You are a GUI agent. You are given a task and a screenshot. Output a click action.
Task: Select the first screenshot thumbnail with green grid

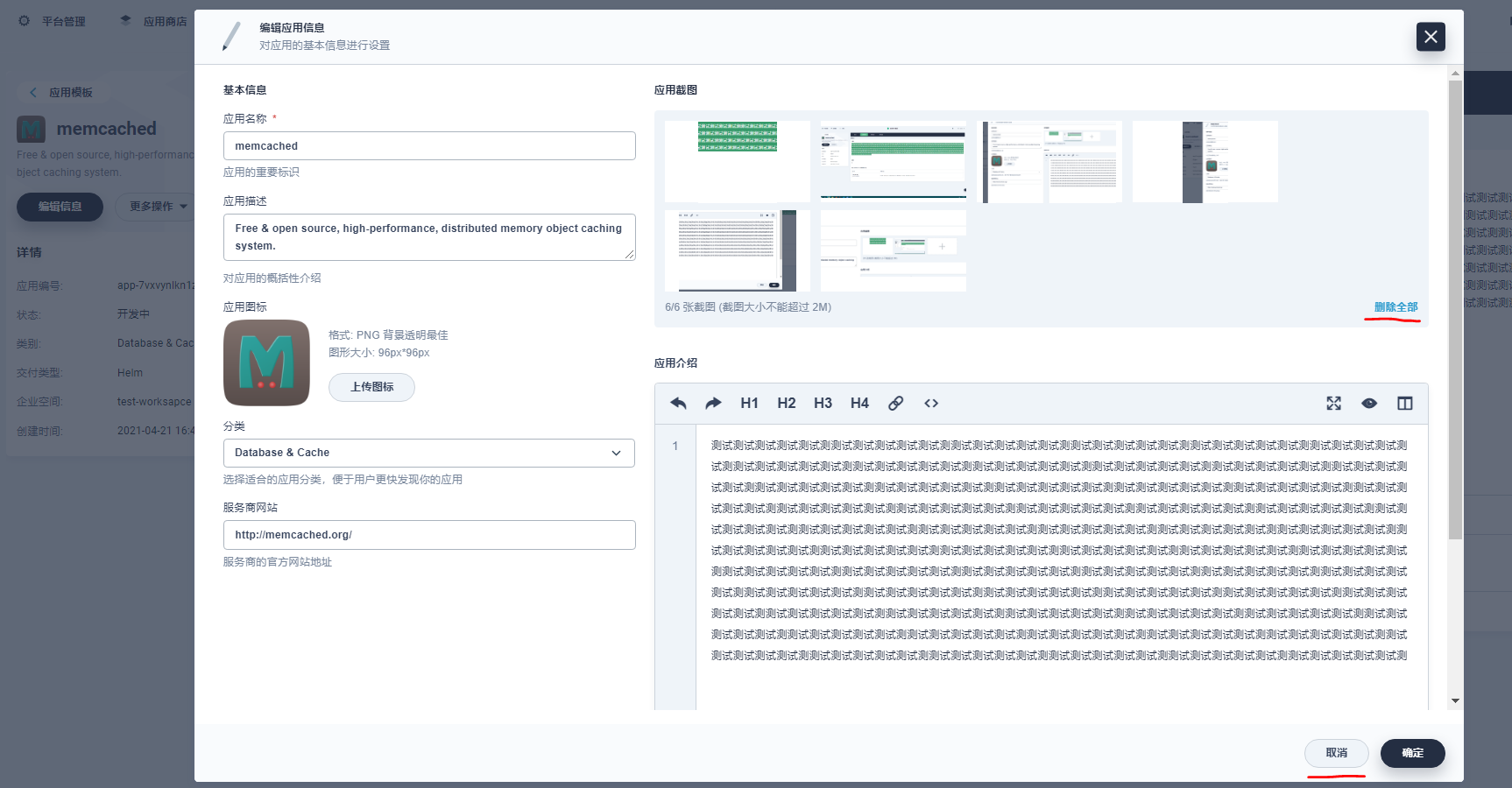[738, 162]
